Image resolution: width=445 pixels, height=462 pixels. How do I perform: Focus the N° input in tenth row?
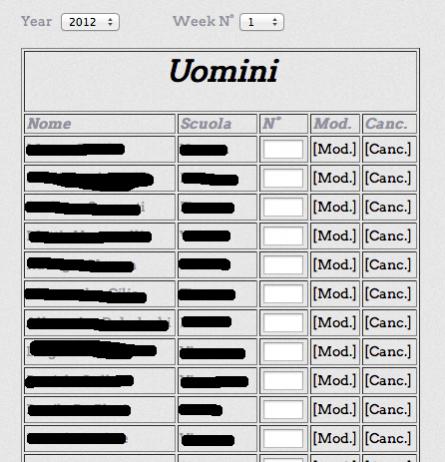(x=283, y=409)
